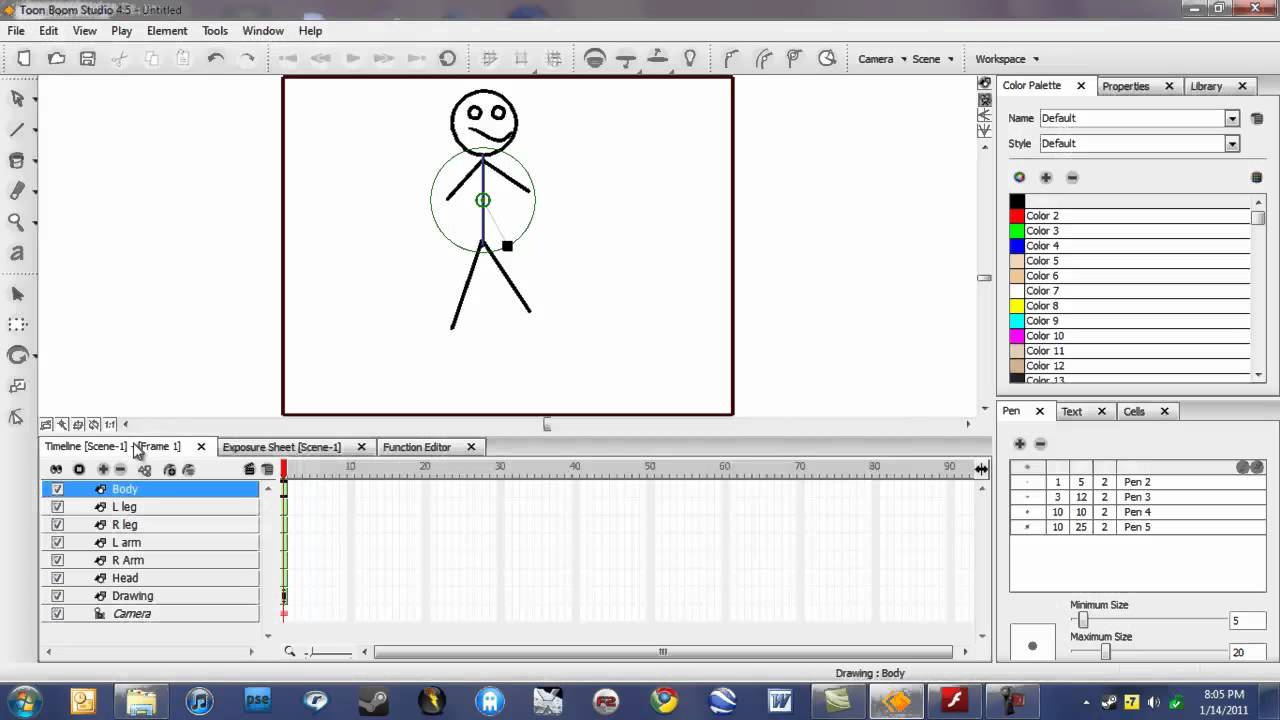
Task: Uncheck the L leg layer checkbox
Action: (x=57, y=507)
